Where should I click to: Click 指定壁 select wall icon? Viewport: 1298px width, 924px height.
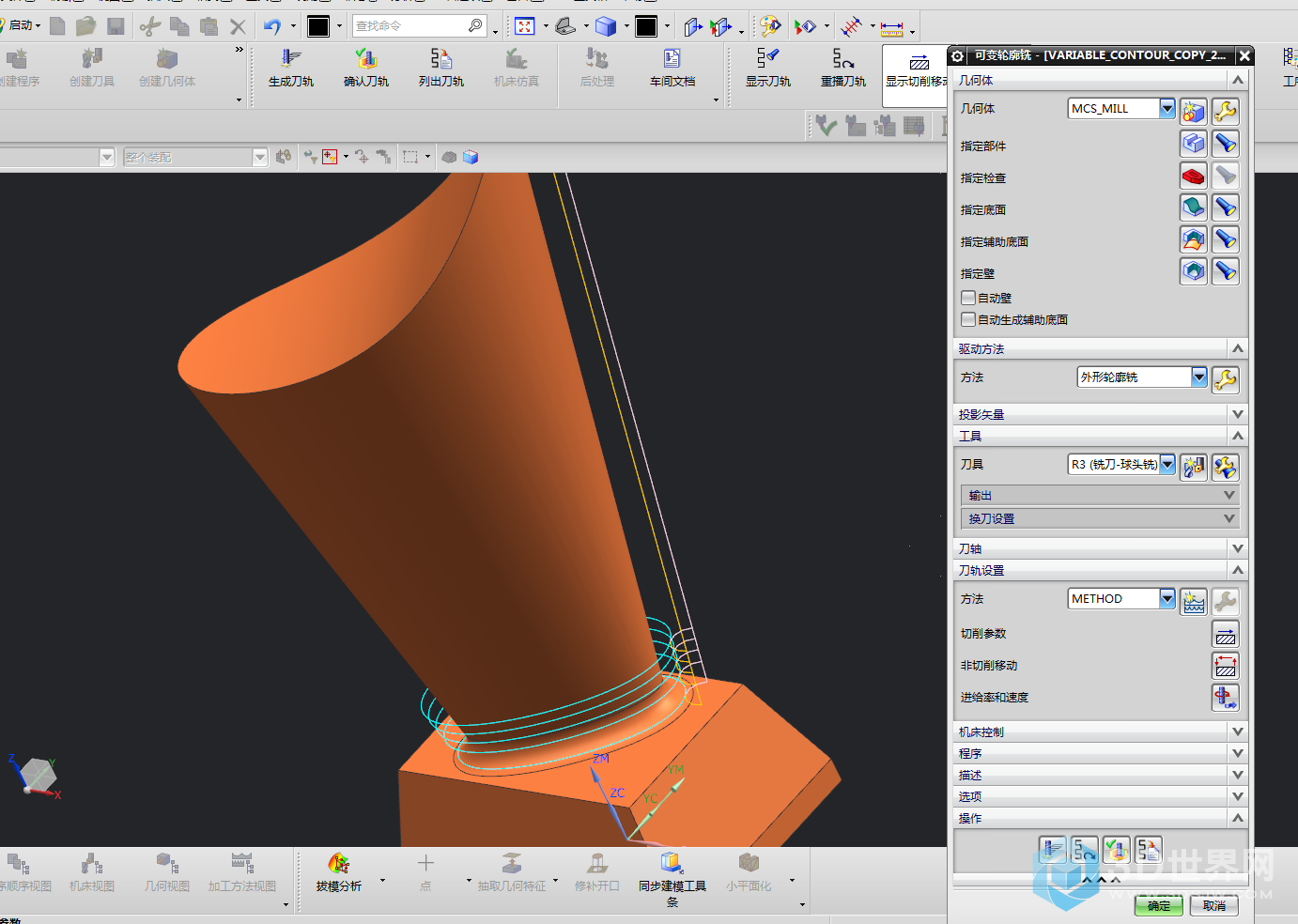[1194, 271]
